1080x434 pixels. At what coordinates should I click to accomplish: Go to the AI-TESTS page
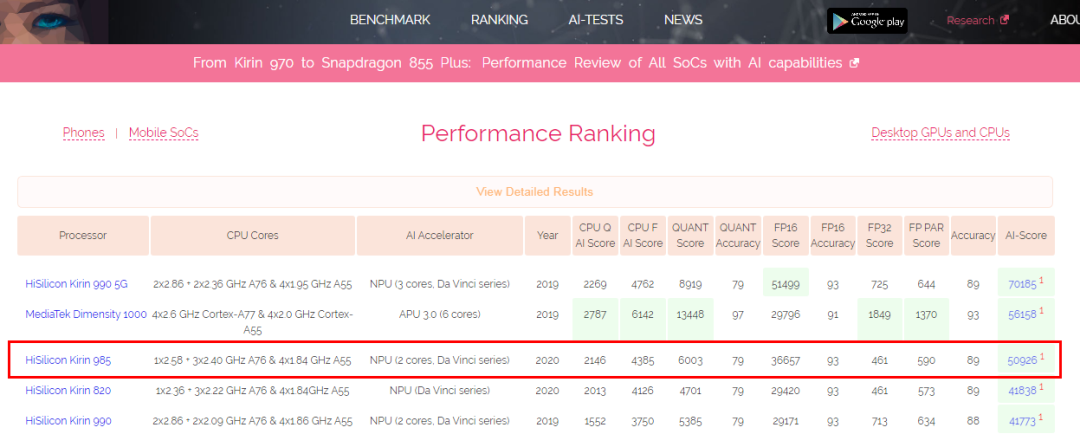click(596, 20)
